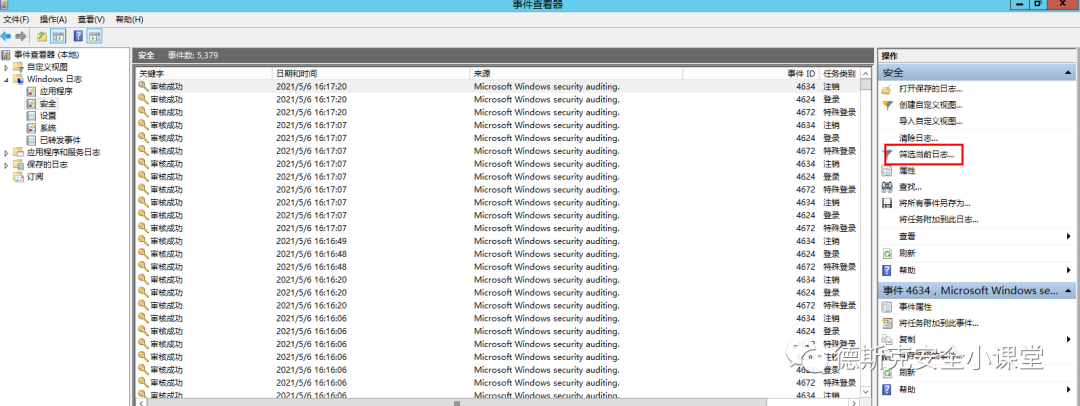Image resolution: width=1080 pixels, height=406 pixels.
Task: Click 将任务附加到此日志... action
Action: 939,220
